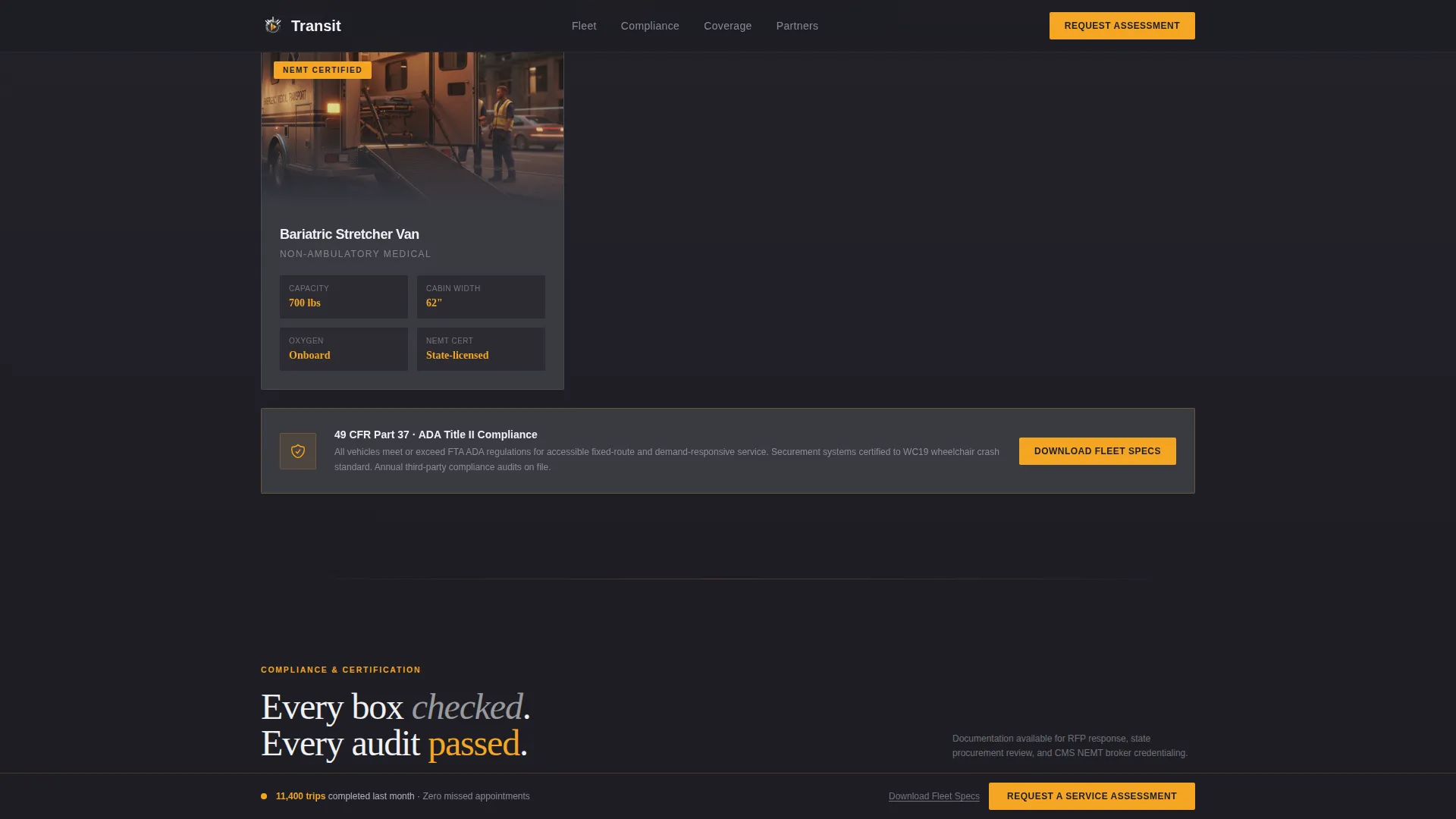Click the 'Every box checked.' heading
The height and width of the screenshot is (819, 1456).
click(x=396, y=707)
